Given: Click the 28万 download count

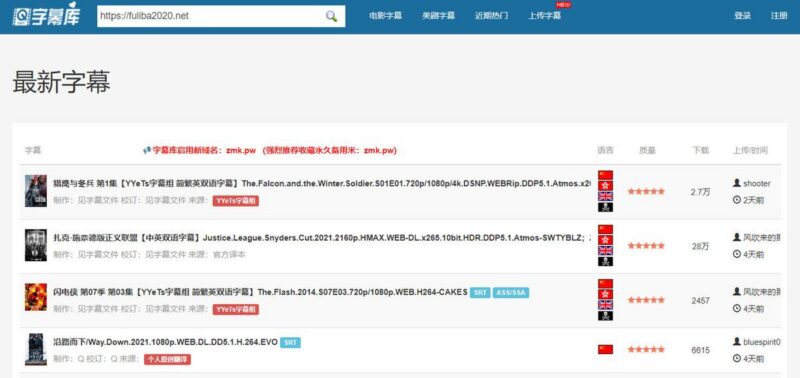Looking at the screenshot, I should point(701,246).
